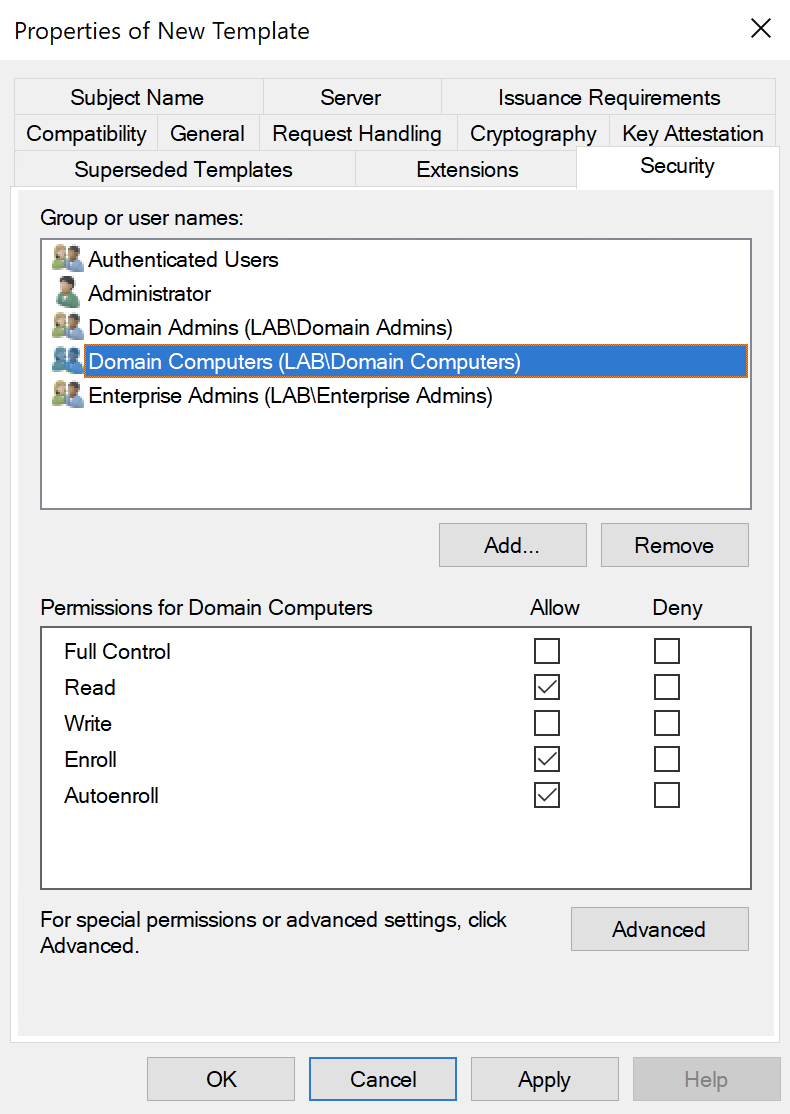Click the Domain Computers group icon
This screenshot has height=1114, width=790.
tap(67, 362)
